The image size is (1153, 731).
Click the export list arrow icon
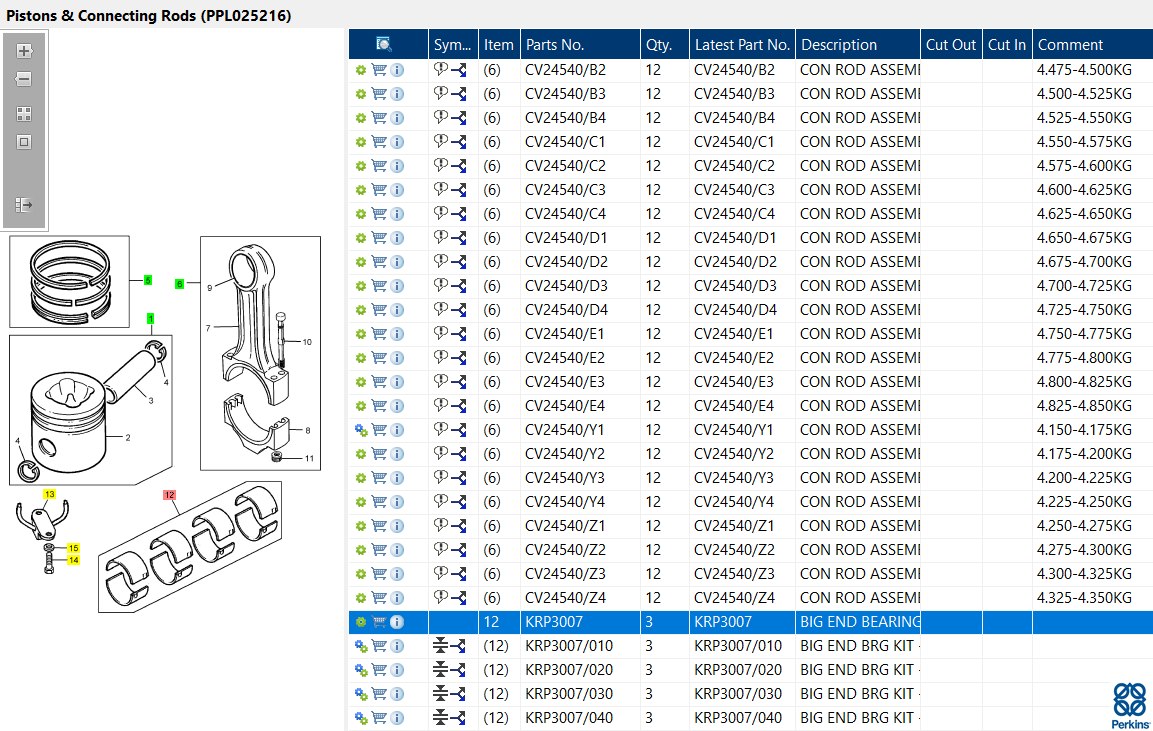pyautogui.click(x=24, y=204)
